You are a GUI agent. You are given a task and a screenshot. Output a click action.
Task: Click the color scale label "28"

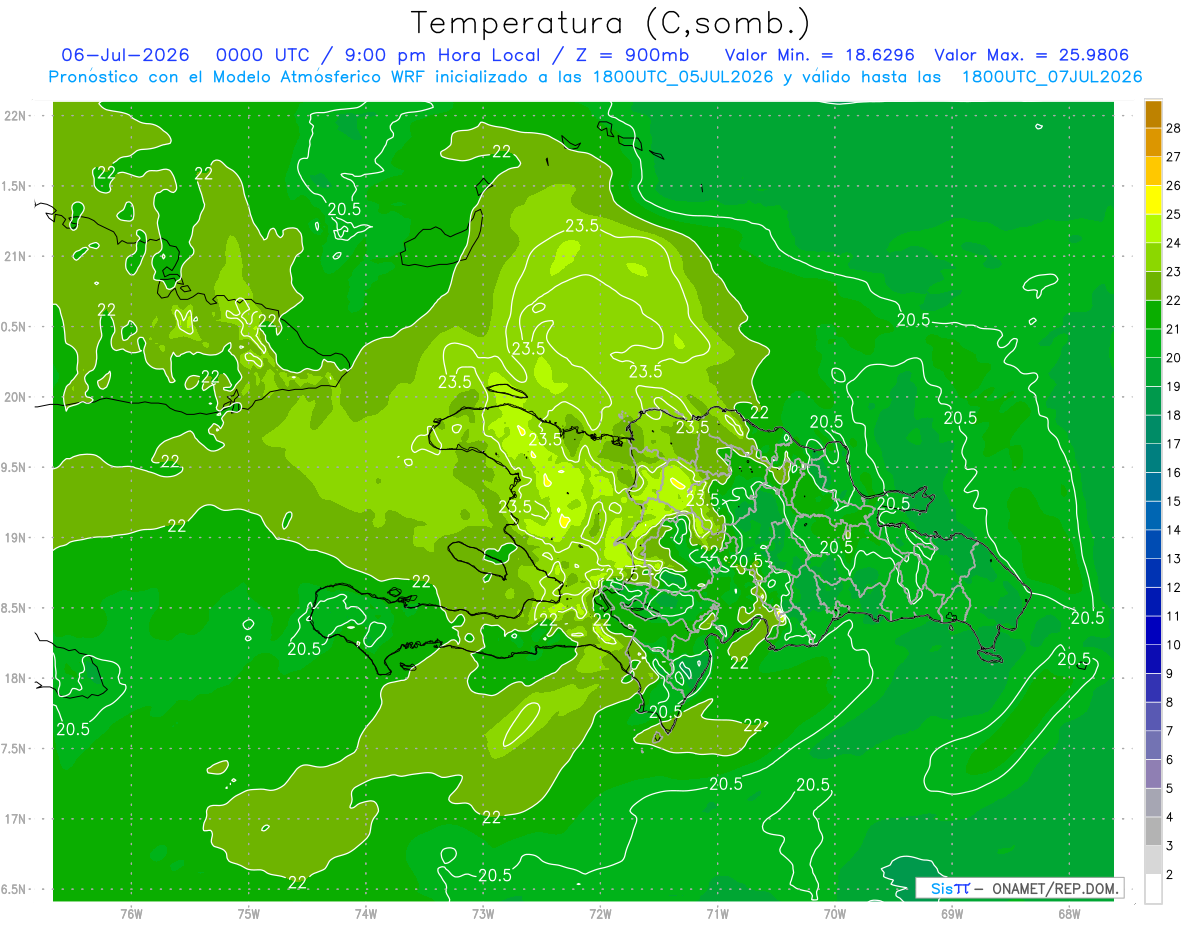[x=1173, y=128]
